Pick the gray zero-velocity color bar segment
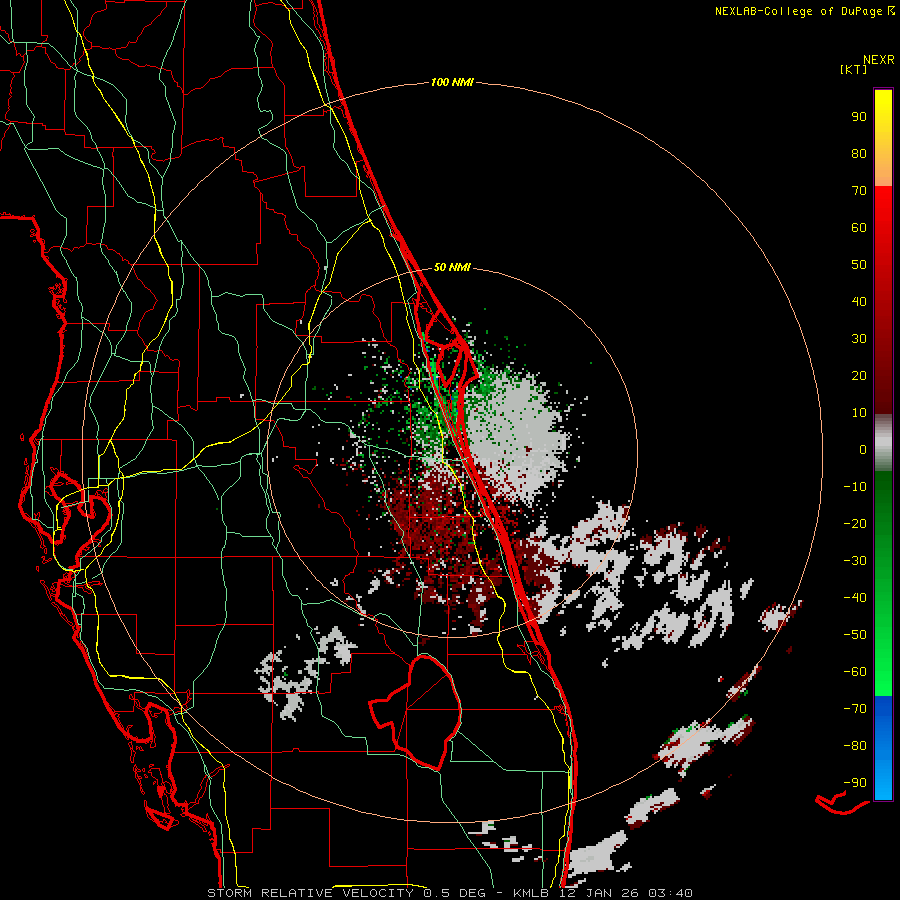Screen dimensions: 900x900 pos(883,443)
